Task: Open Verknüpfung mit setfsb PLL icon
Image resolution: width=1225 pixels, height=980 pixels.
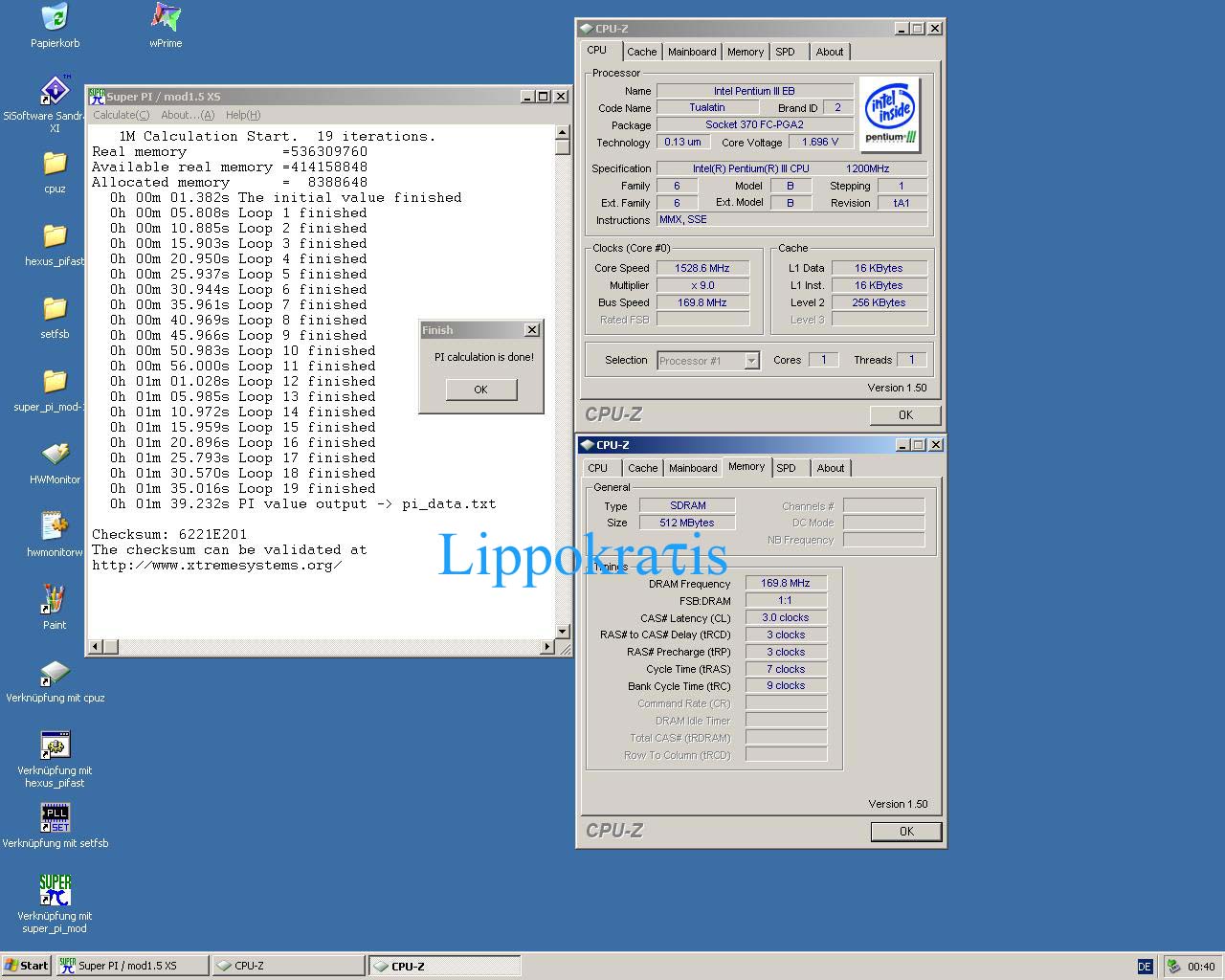Action: tap(55, 817)
